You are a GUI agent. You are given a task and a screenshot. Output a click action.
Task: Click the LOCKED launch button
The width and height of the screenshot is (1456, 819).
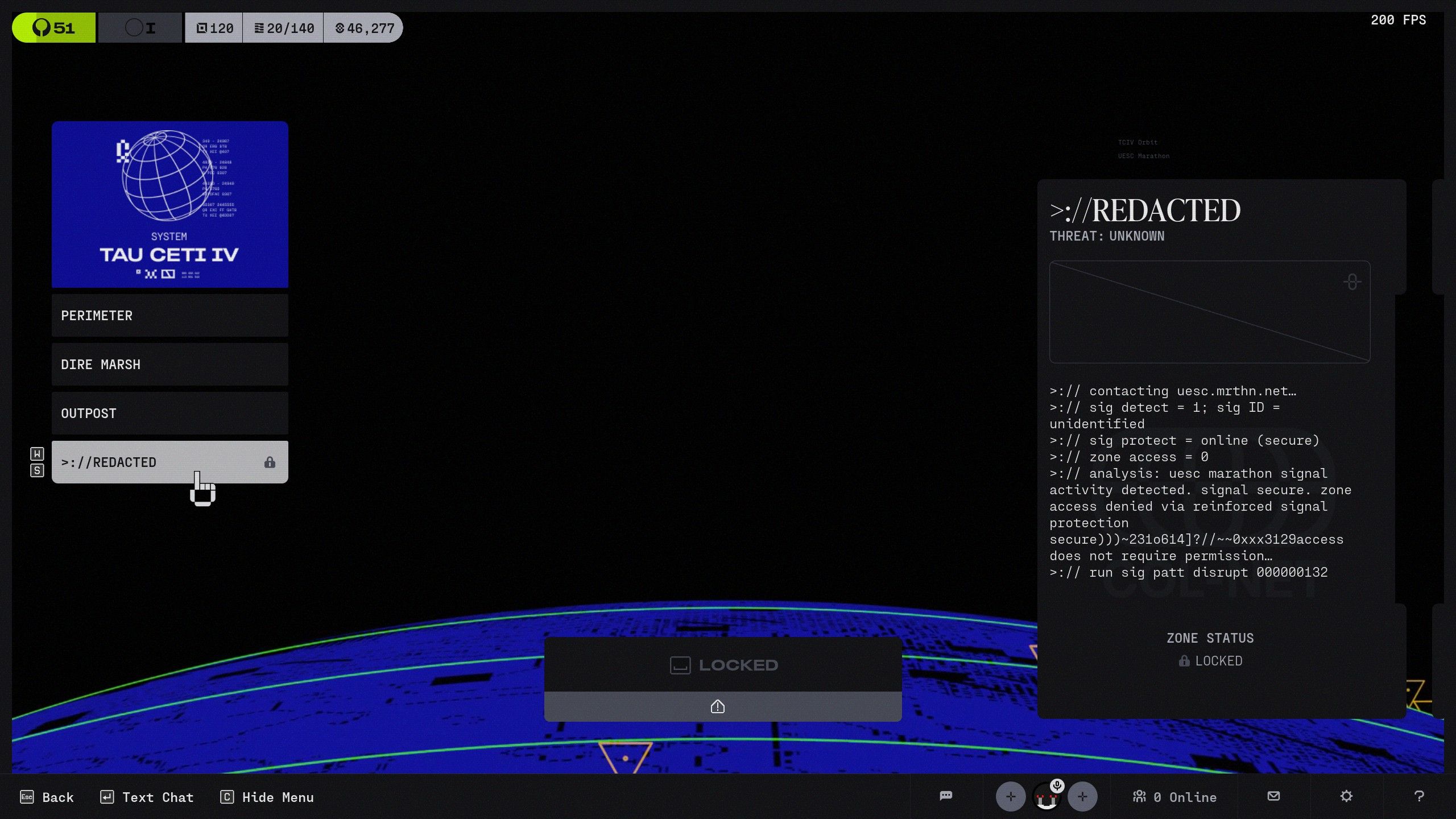click(x=722, y=665)
